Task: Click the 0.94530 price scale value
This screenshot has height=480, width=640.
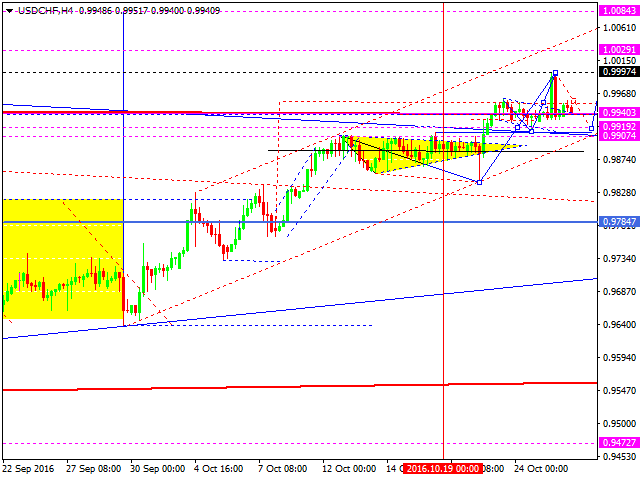Action: tap(620, 457)
